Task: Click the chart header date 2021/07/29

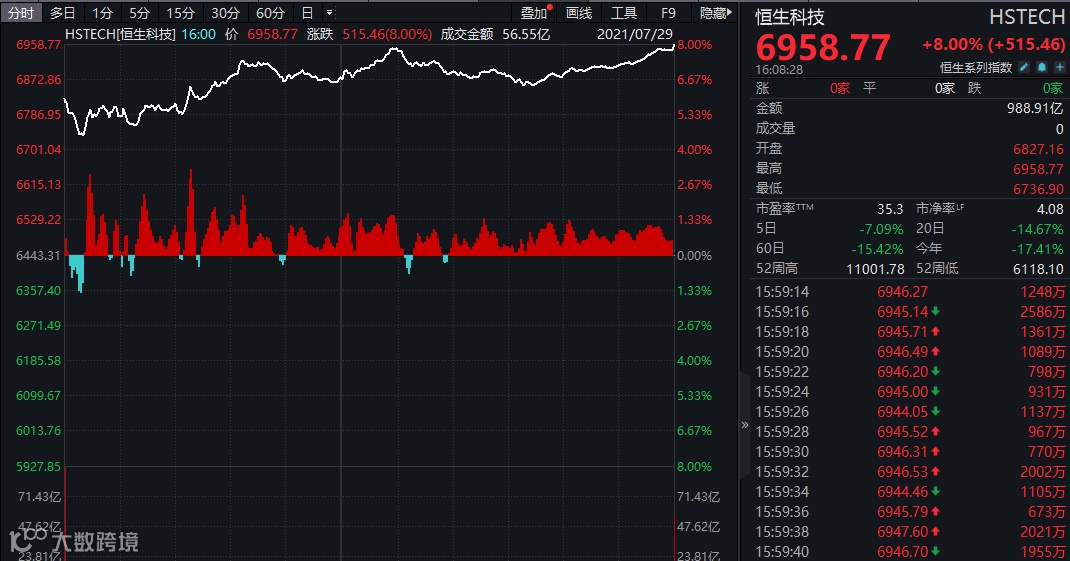Action: 635,34
